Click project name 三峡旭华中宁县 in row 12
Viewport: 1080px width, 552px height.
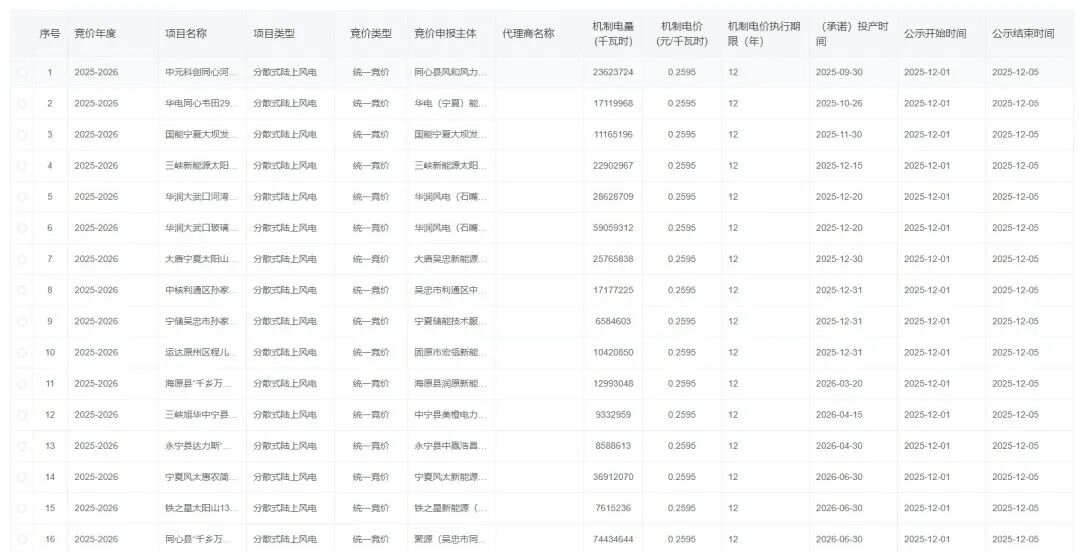click(x=203, y=415)
